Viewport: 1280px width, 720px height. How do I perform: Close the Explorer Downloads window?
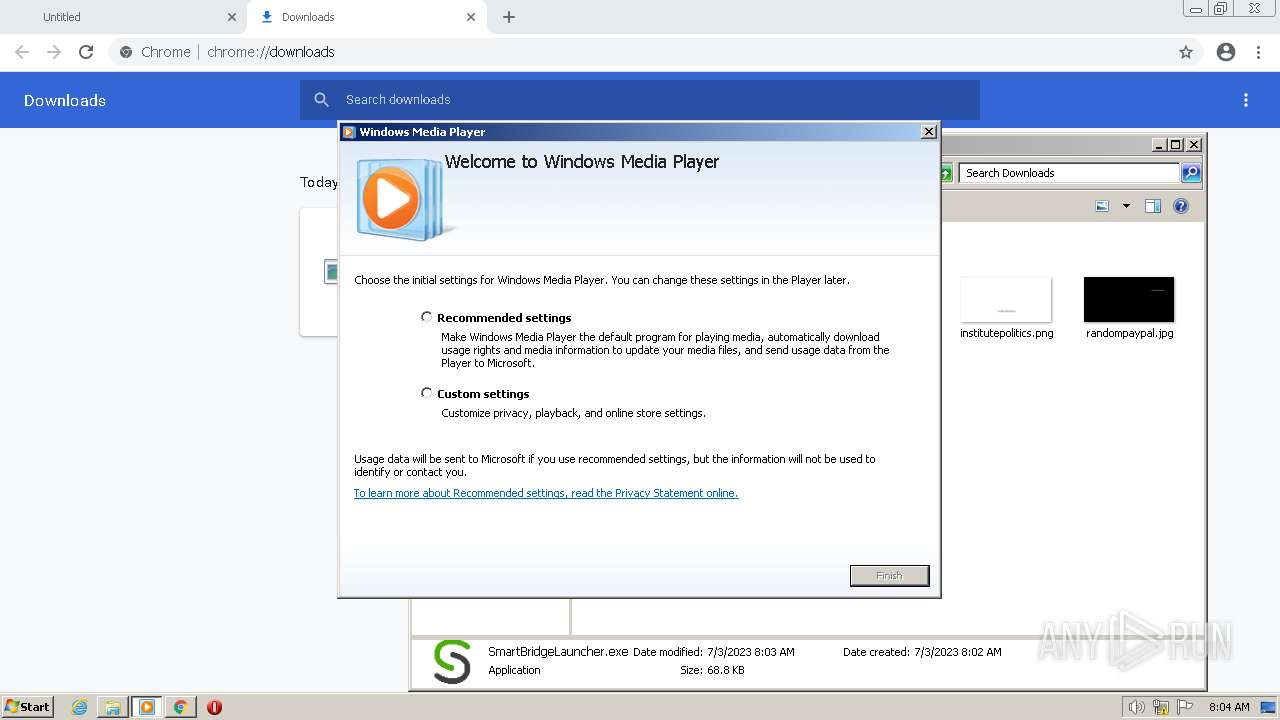(1194, 144)
